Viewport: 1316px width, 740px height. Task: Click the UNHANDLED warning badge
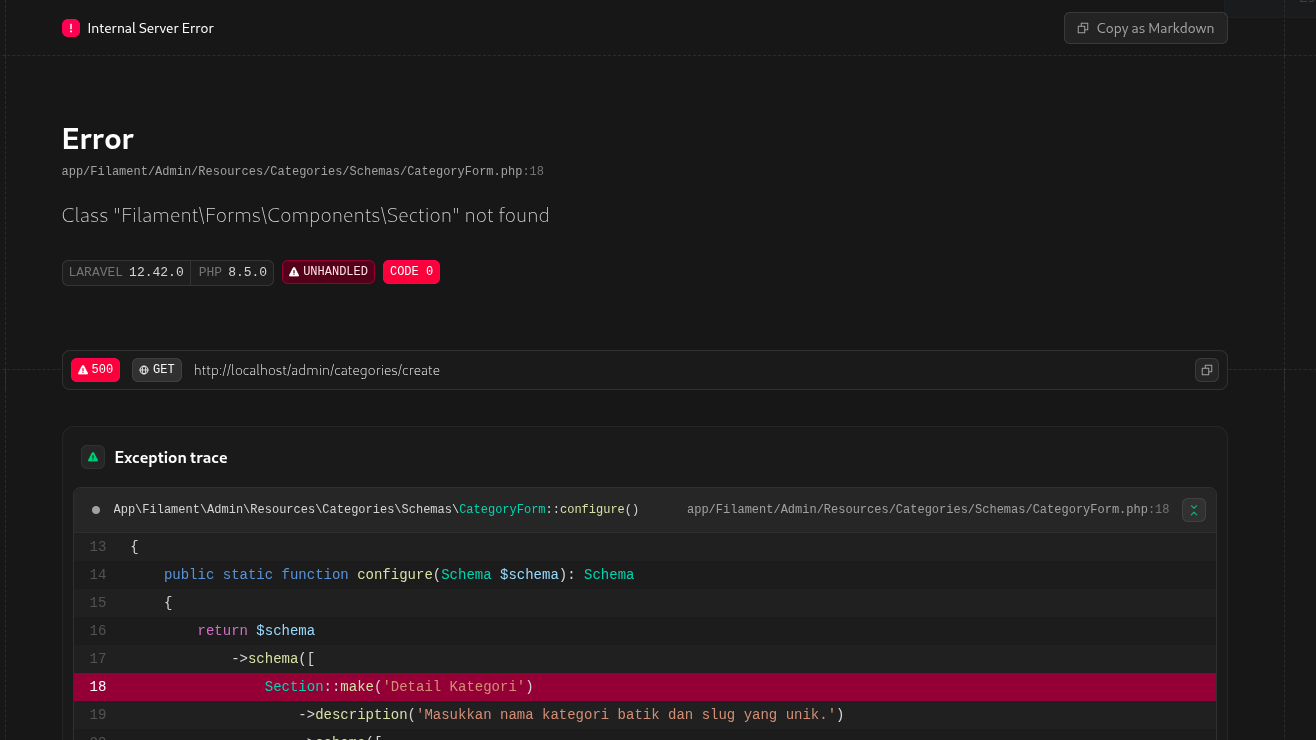point(328,272)
